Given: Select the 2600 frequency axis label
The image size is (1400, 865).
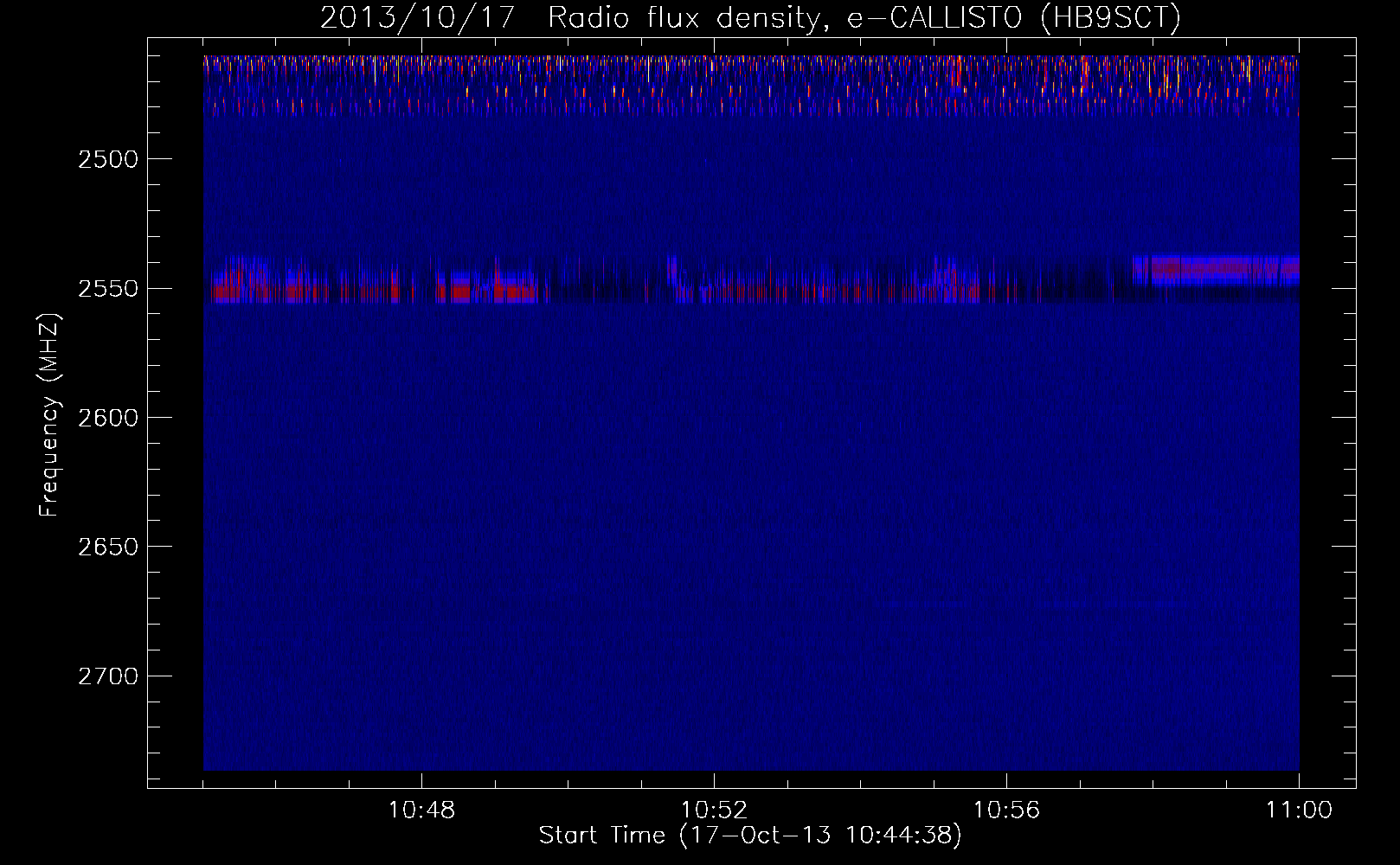Looking at the screenshot, I should tap(108, 418).
